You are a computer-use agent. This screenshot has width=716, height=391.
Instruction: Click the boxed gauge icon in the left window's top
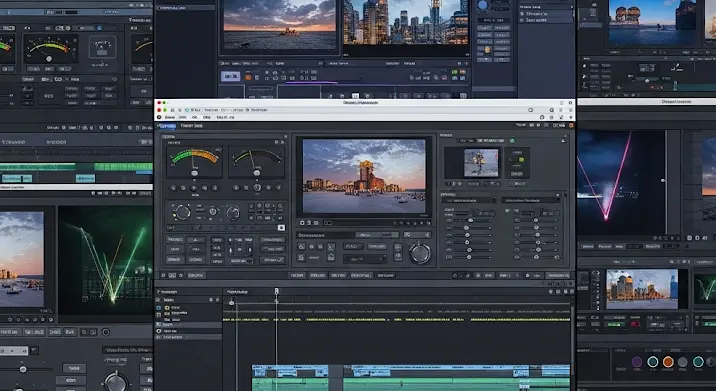pyautogui.click(x=102, y=48)
